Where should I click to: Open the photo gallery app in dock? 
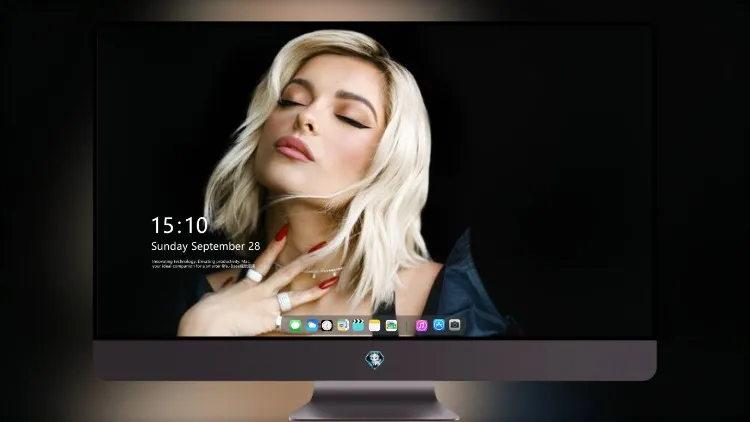[391, 326]
